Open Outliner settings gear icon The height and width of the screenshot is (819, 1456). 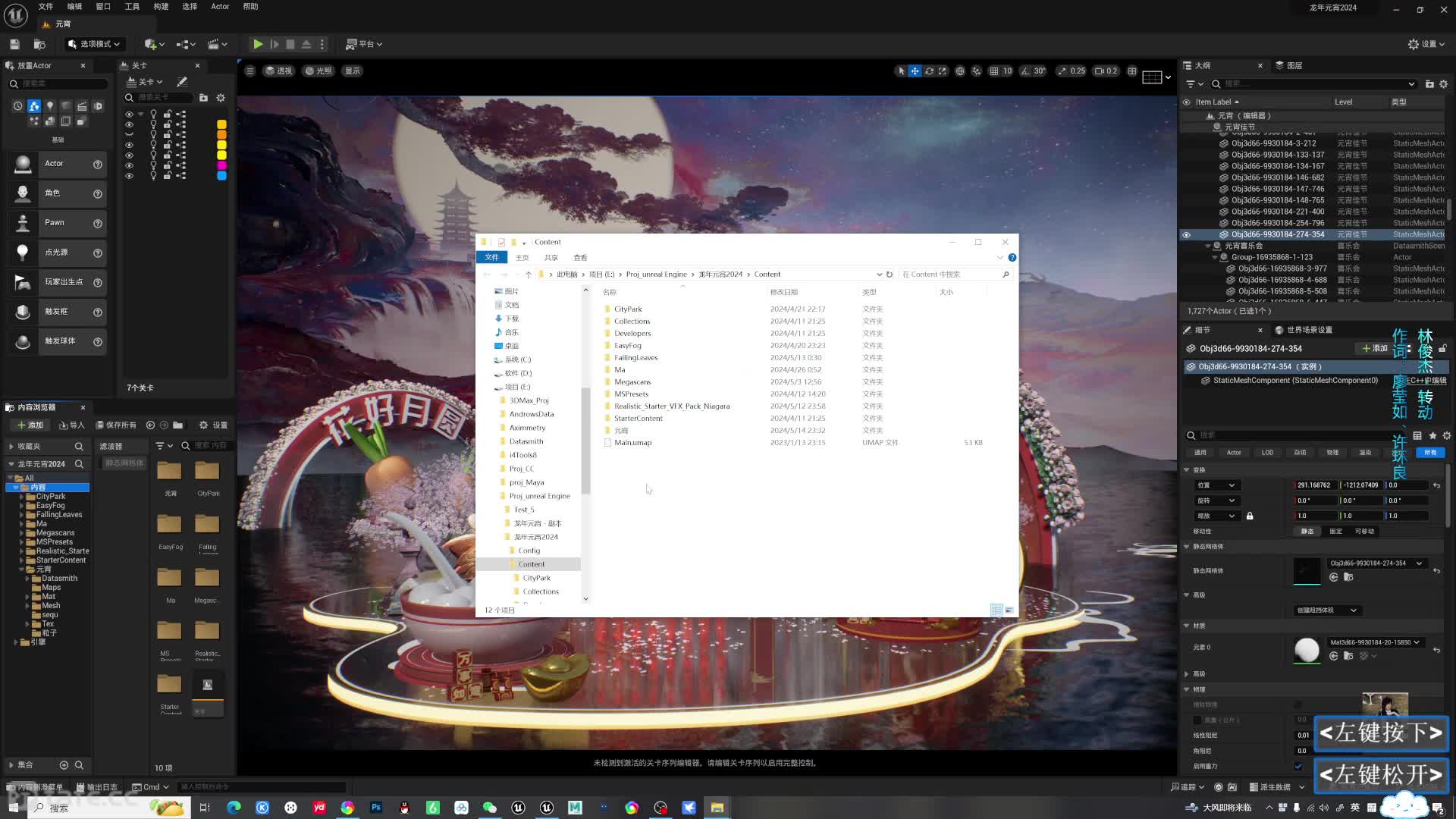[x=1444, y=84]
